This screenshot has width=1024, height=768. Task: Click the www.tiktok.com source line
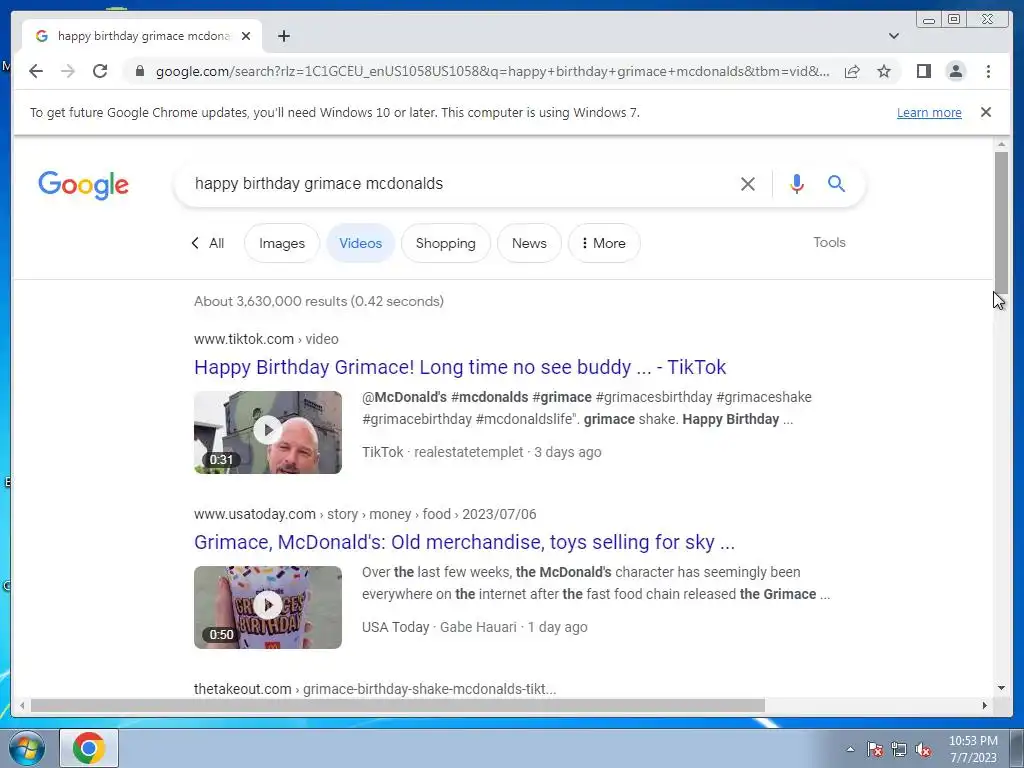tap(266, 339)
